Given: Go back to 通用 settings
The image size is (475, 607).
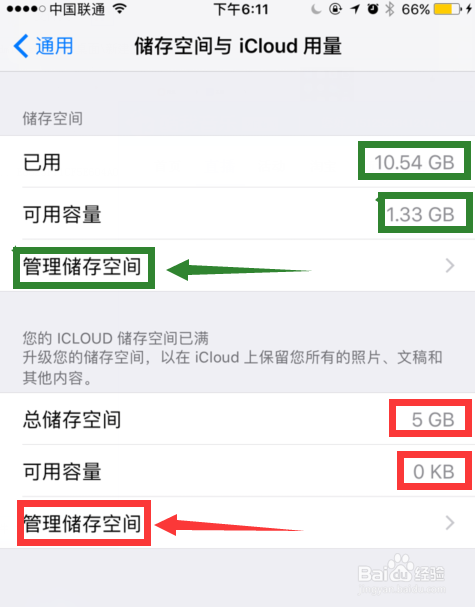Looking at the screenshot, I should point(43,46).
